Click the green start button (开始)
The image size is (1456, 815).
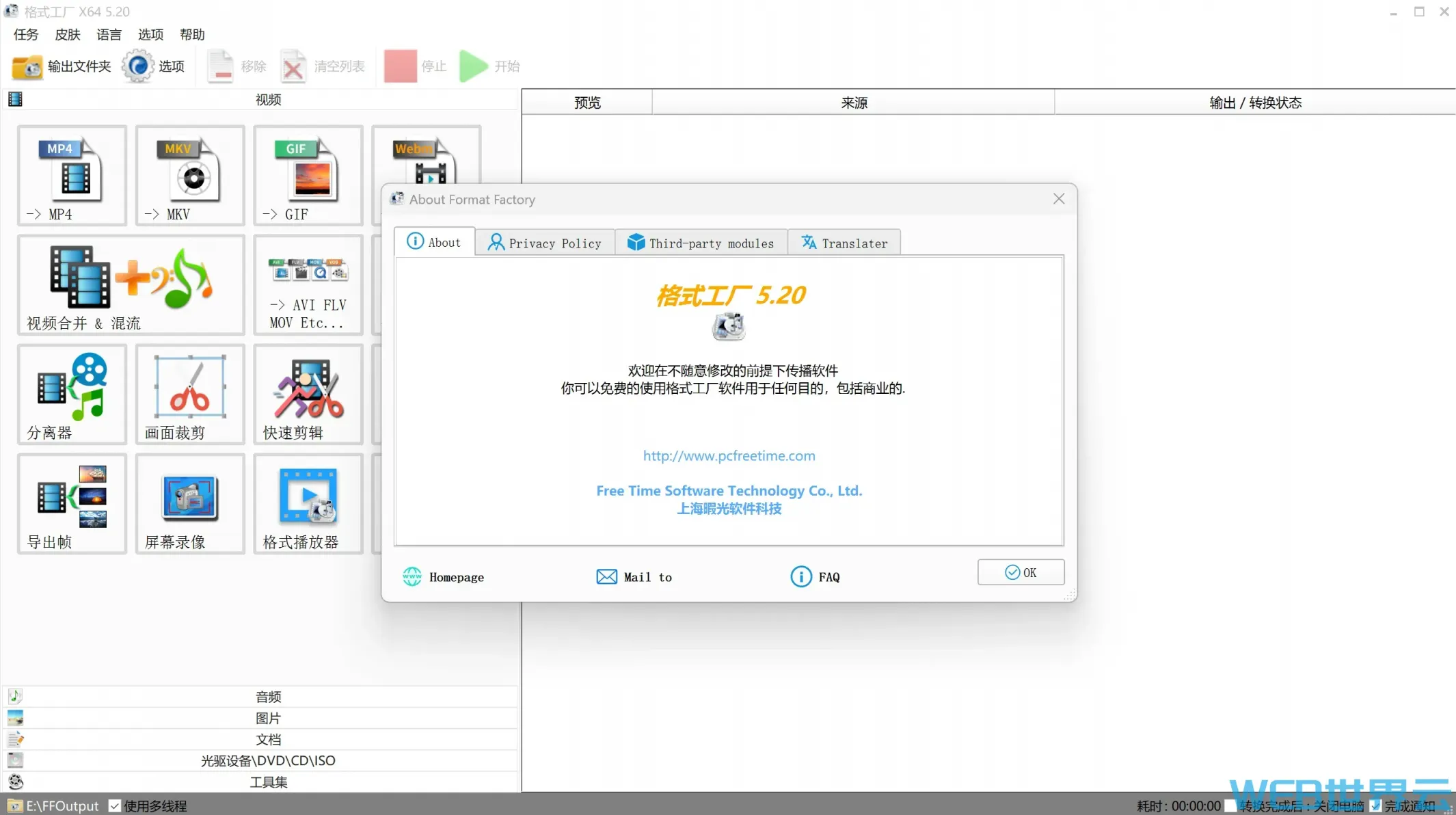489,66
